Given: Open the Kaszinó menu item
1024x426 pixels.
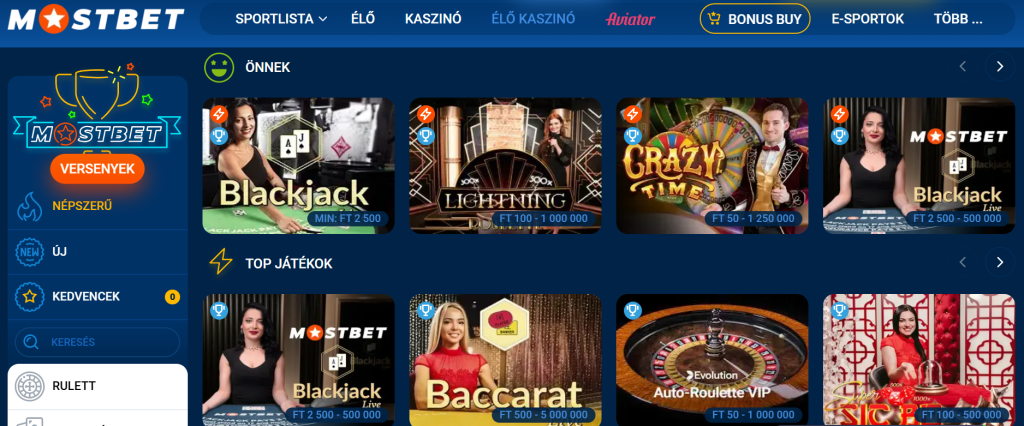Looking at the screenshot, I should pos(433,19).
